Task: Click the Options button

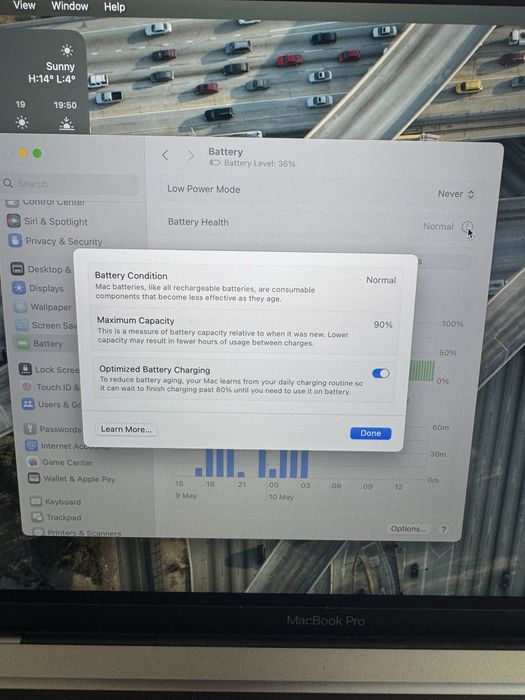Action: (x=408, y=529)
